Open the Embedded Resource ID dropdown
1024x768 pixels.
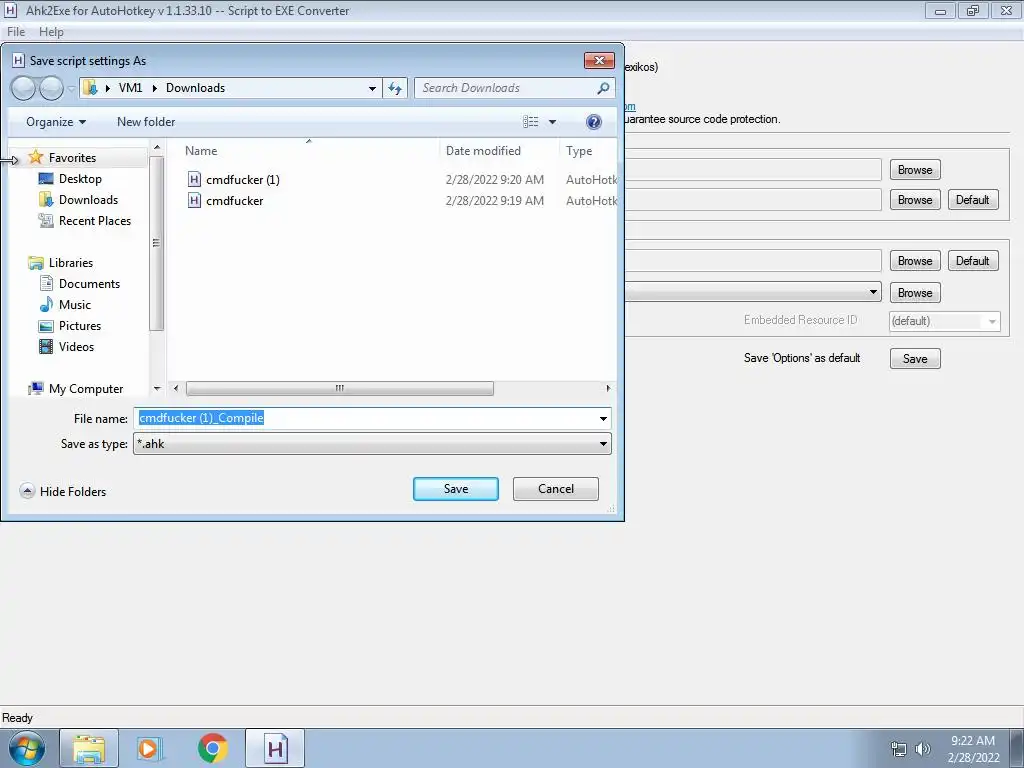(x=992, y=321)
